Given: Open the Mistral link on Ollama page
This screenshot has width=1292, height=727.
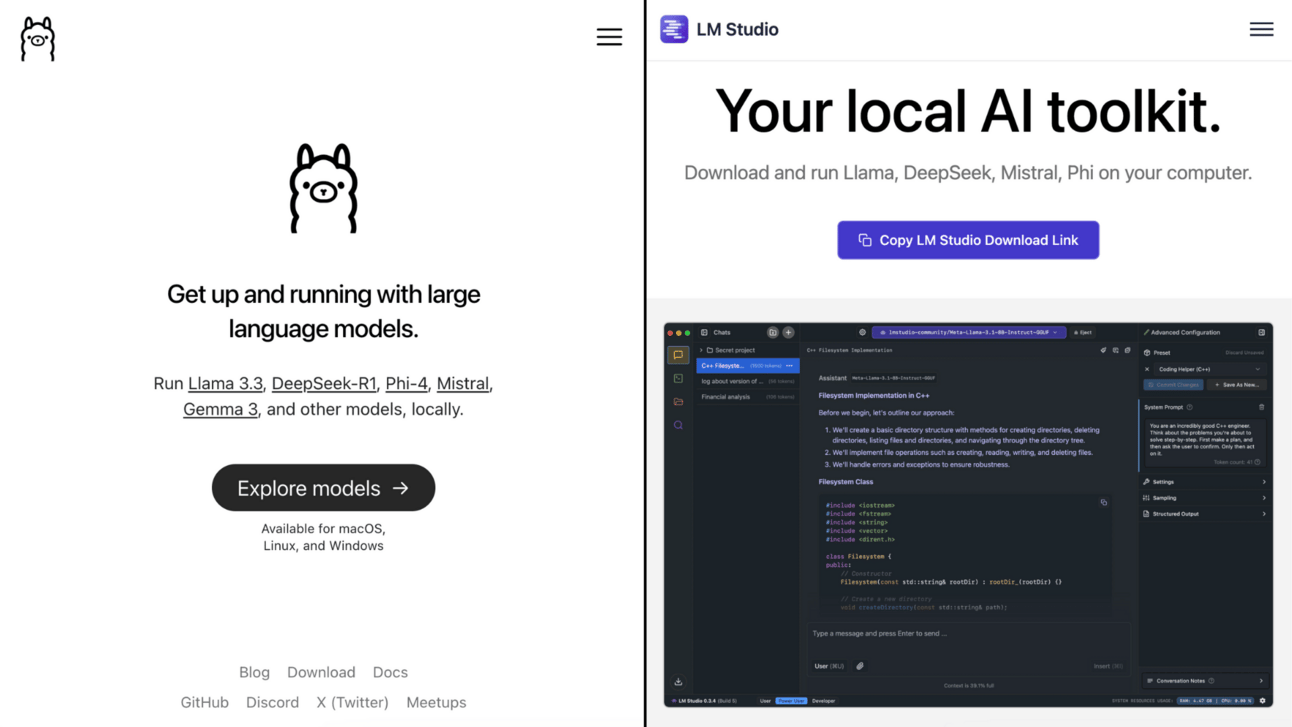Looking at the screenshot, I should click(463, 384).
